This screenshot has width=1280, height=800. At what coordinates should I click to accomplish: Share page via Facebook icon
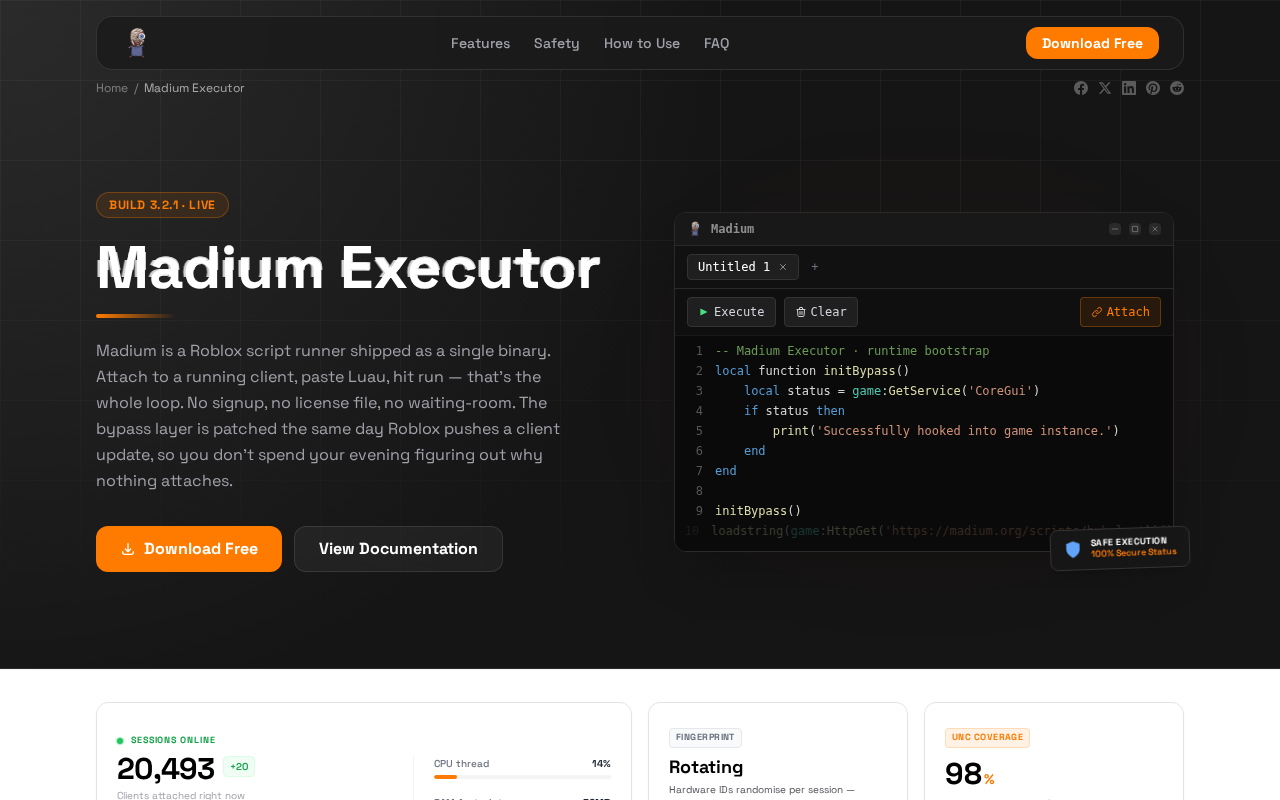click(1081, 88)
